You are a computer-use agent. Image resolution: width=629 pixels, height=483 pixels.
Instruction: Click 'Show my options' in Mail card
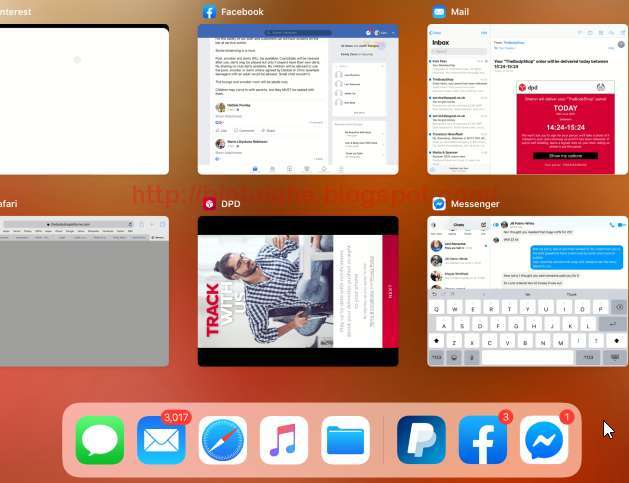(565, 156)
